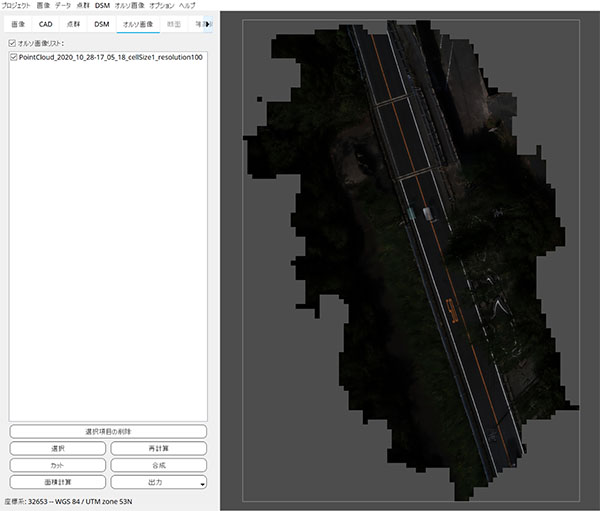Toggle the オルソ画像リスト checkbox
600x511 pixels.
point(11,44)
